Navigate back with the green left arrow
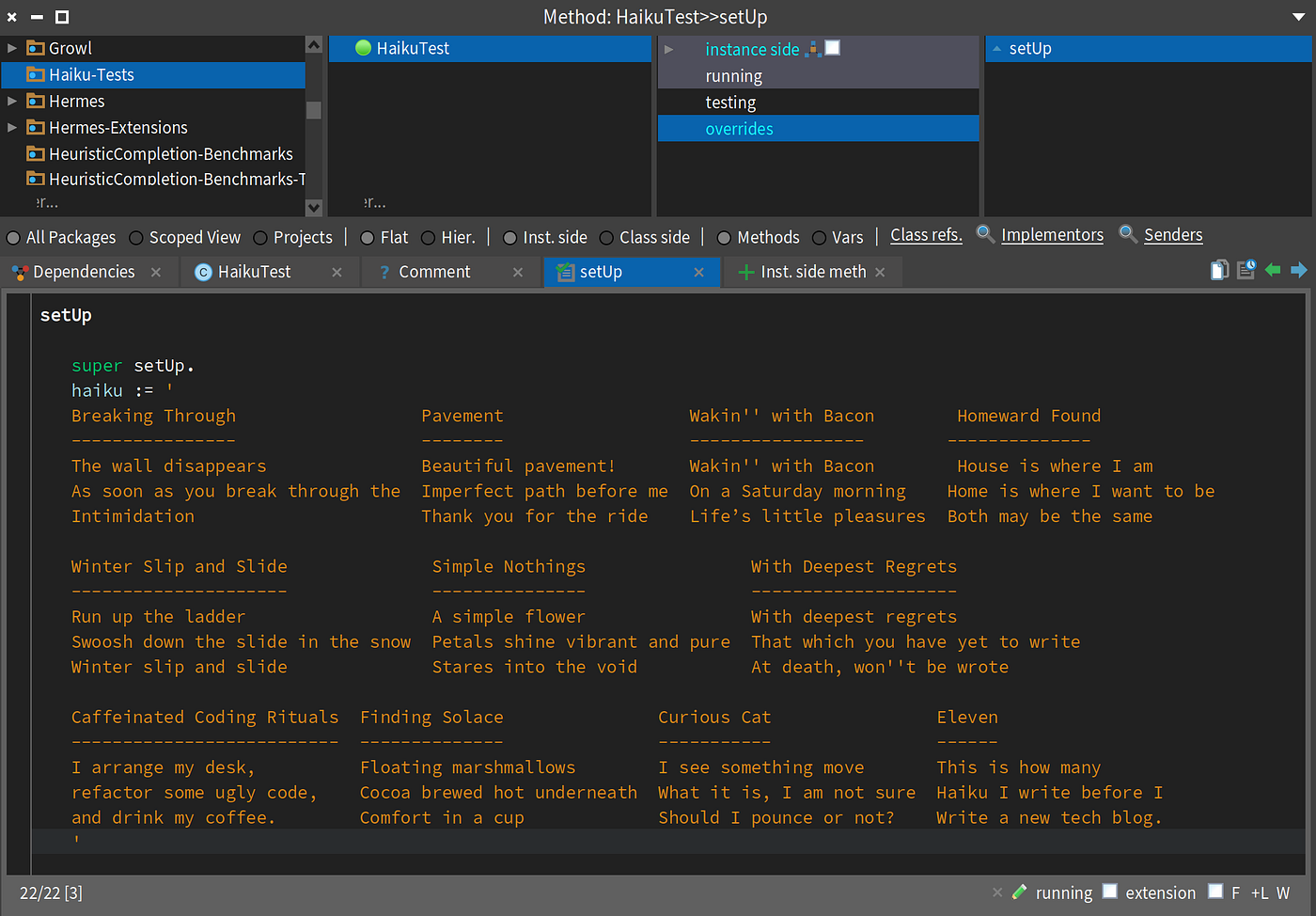1316x916 pixels. click(1273, 271)
